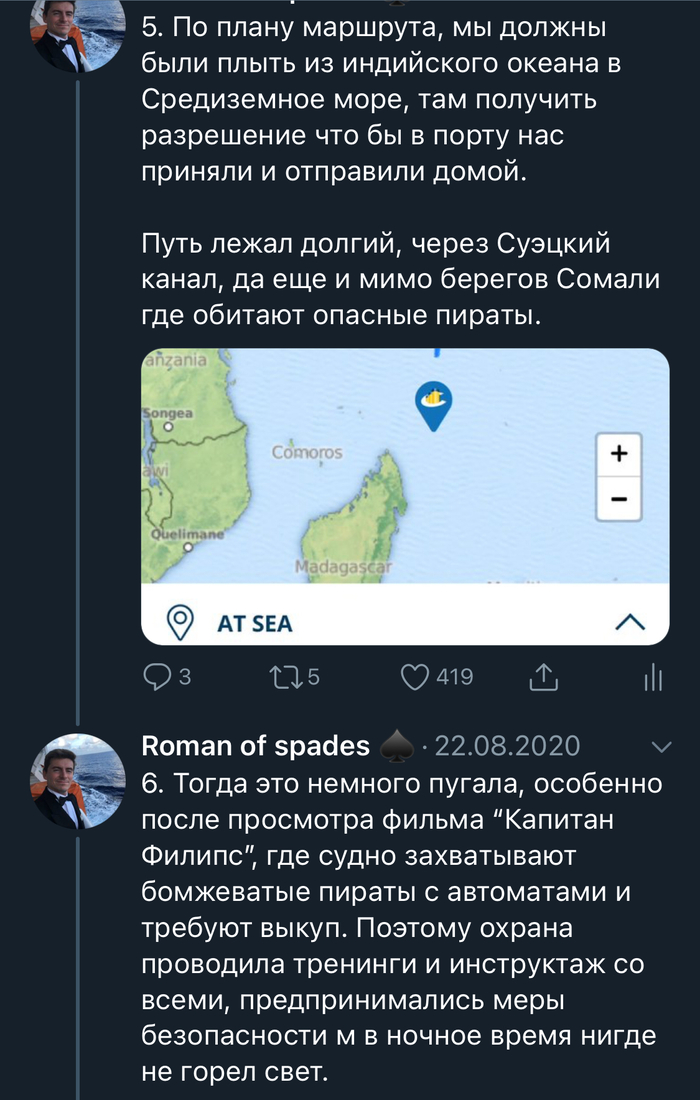
Task: Click the reply comment icon
Action: coord(158,677)
